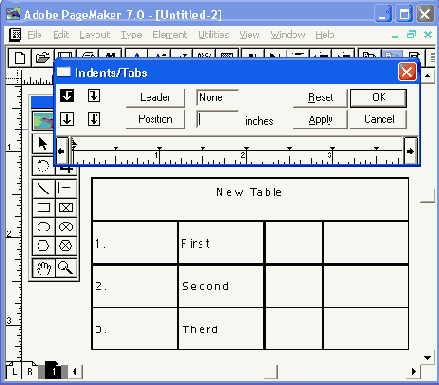Open the Utilities menu
This screenshot has height=385, width=439.
point(214,35)
